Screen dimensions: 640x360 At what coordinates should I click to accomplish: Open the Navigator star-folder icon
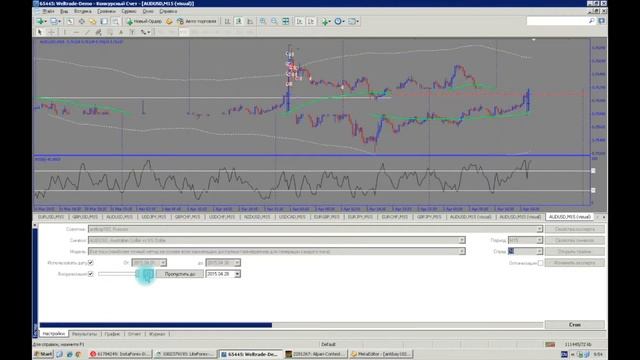[93, 21]
